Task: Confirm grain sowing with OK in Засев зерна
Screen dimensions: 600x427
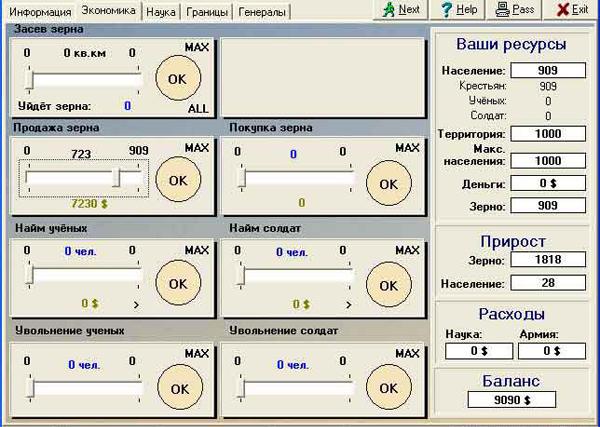Action: pyautogui.click(x=178, y=78)
